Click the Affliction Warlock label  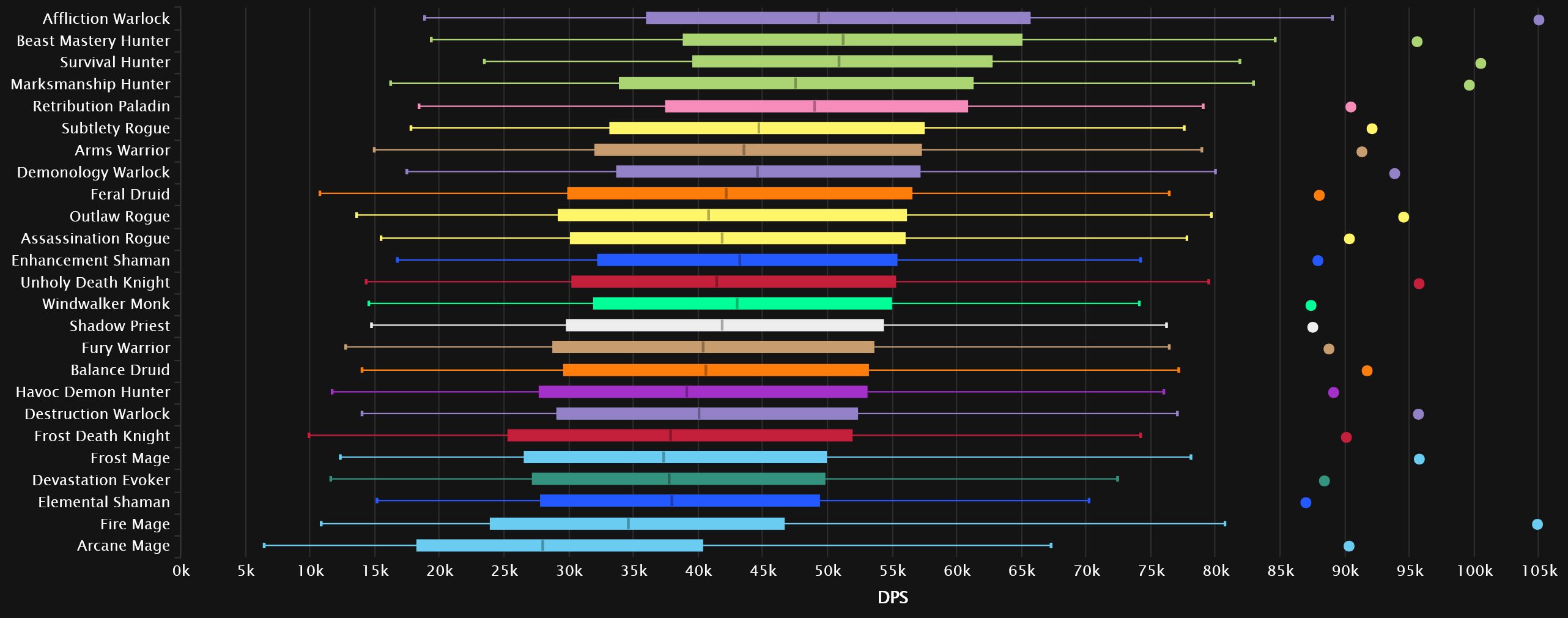(x=106, y=18)
